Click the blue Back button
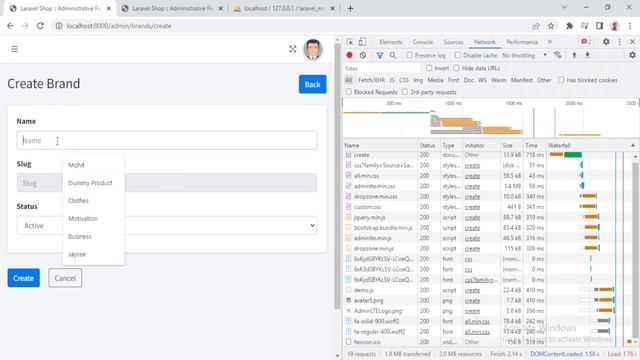 [x=312, y=84]
